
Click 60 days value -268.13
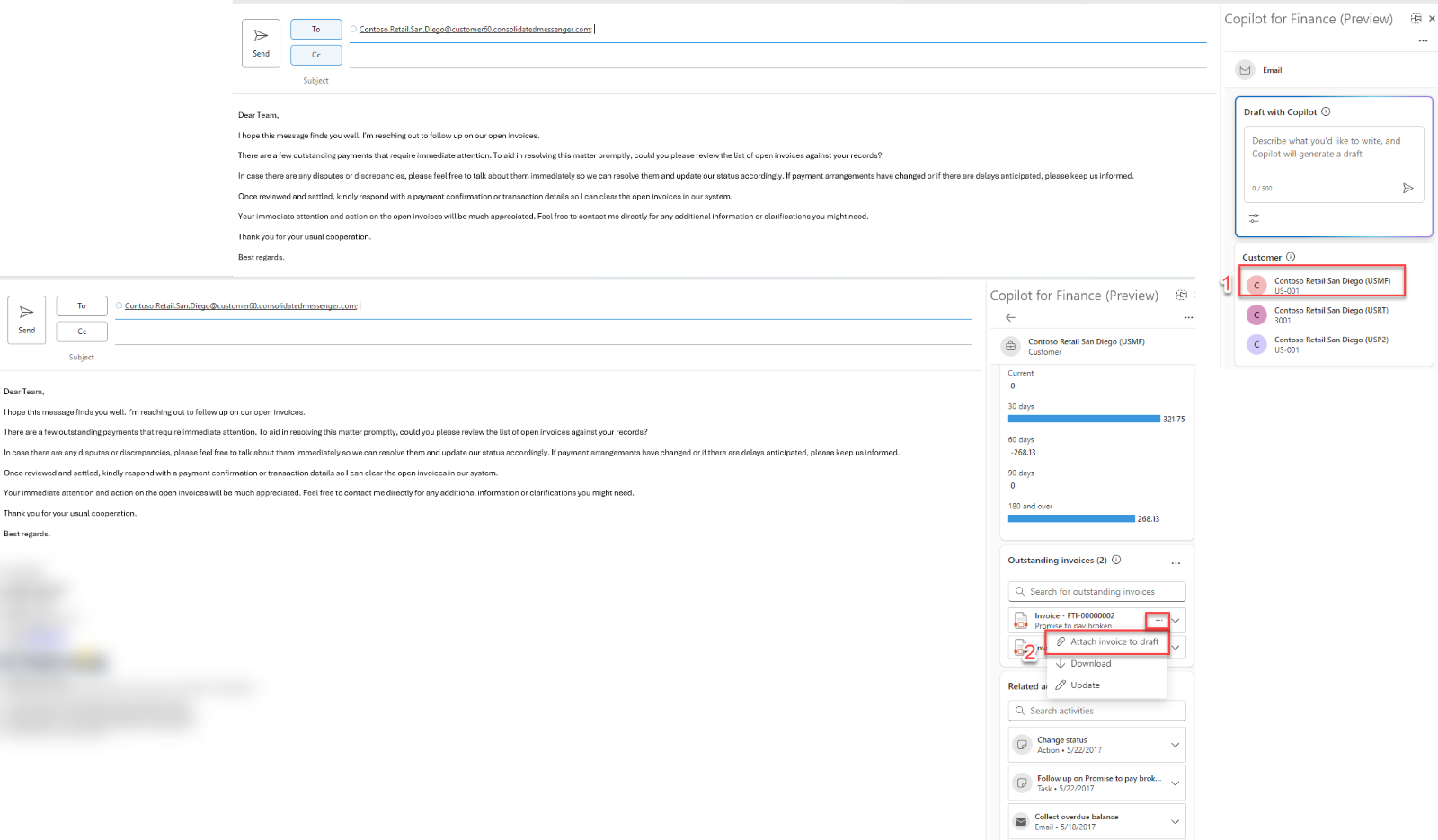pos(1024,453)
